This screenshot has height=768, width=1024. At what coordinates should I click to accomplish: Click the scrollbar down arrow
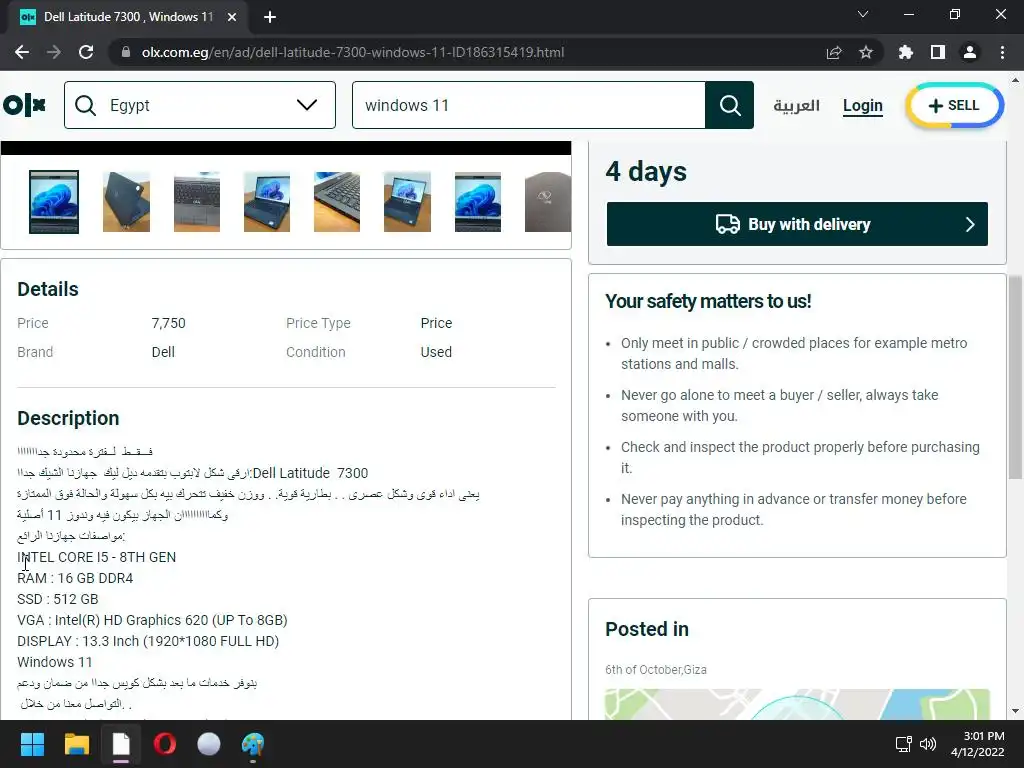coord(1015,711)
